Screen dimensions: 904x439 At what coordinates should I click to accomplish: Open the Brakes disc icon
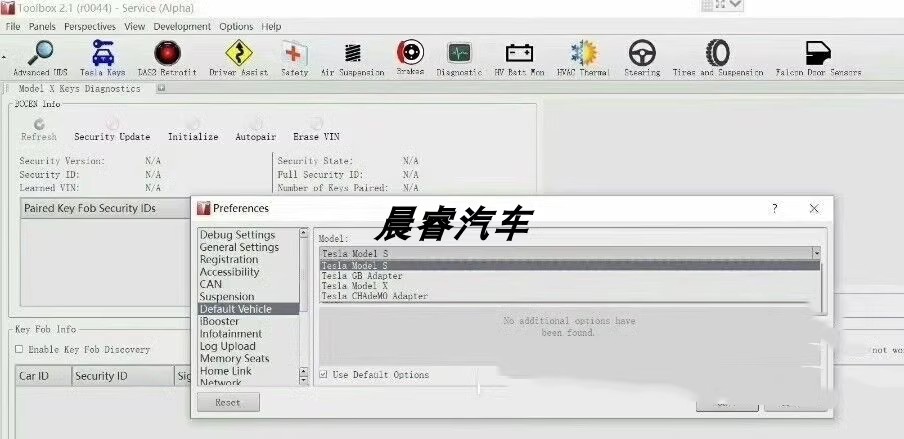[x=410, y=52]
